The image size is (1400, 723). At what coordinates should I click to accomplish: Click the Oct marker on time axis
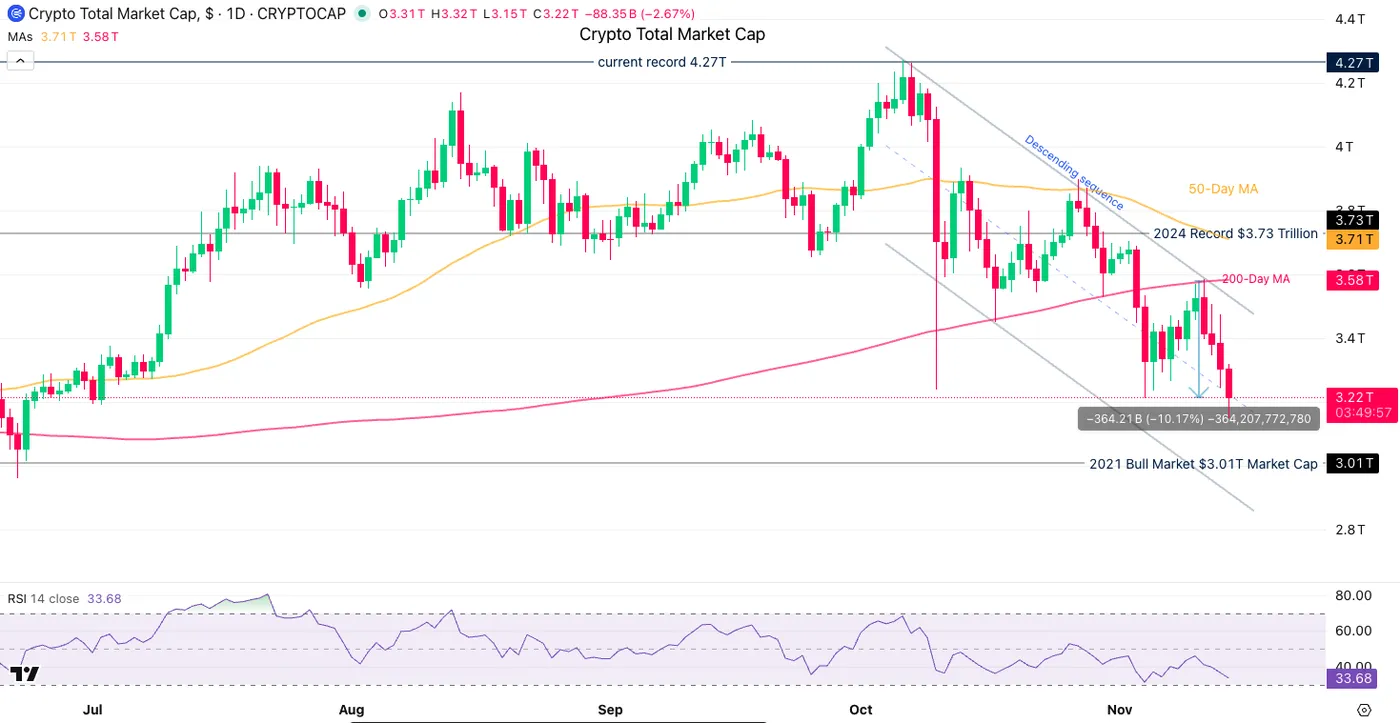tap(860, 709)
